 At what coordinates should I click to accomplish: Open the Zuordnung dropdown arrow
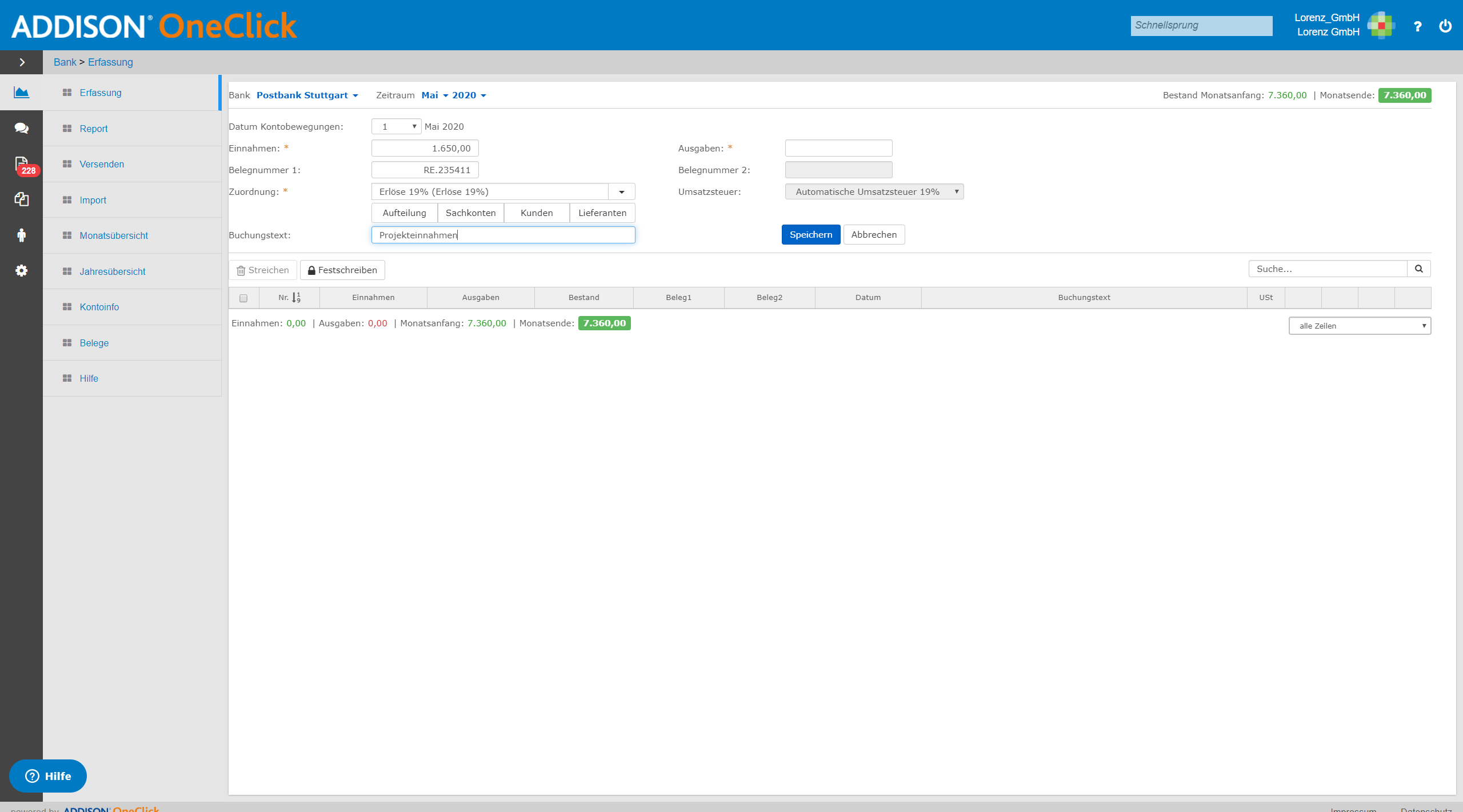622,192
